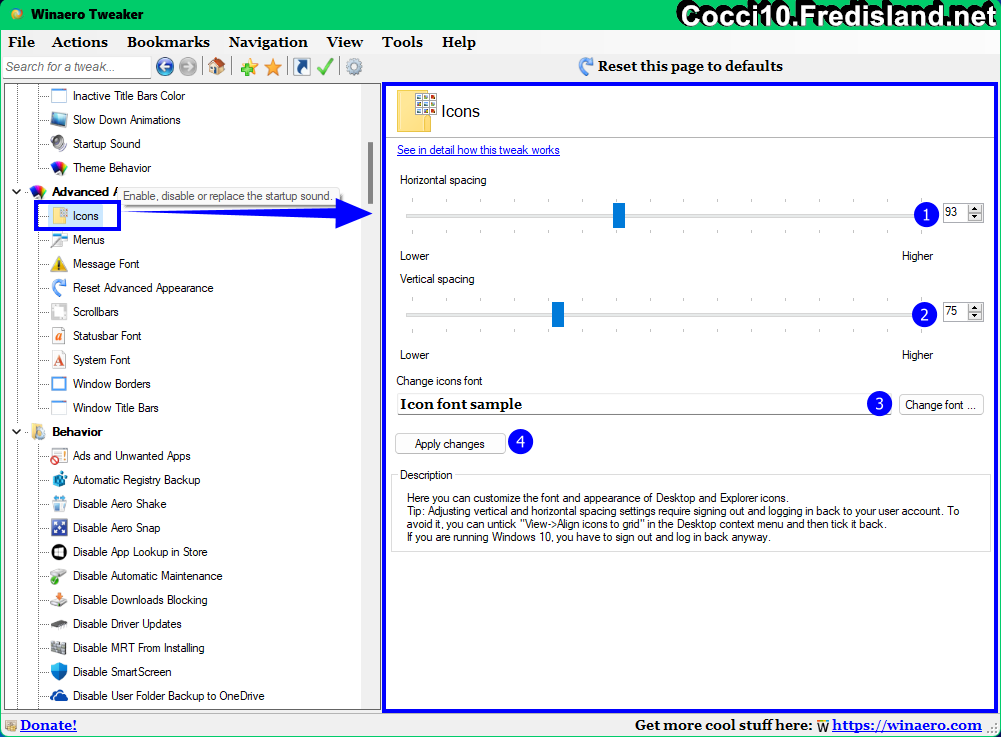Click the Startup Sound speaker icon
The width and height of the screenshot is (1001, 737).
(59, 143)
